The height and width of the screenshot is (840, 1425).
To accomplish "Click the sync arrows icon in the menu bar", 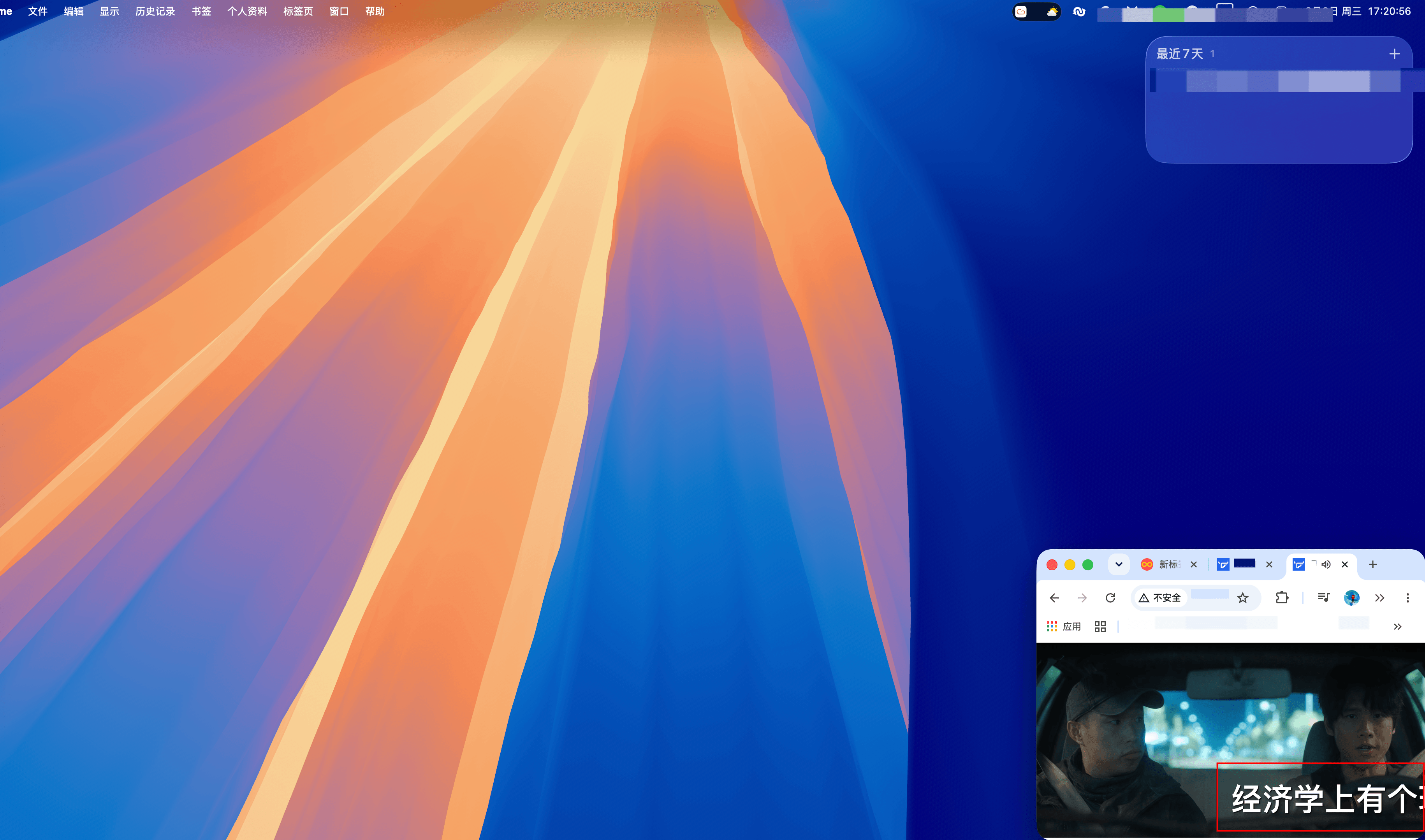I will (1079, 12).
